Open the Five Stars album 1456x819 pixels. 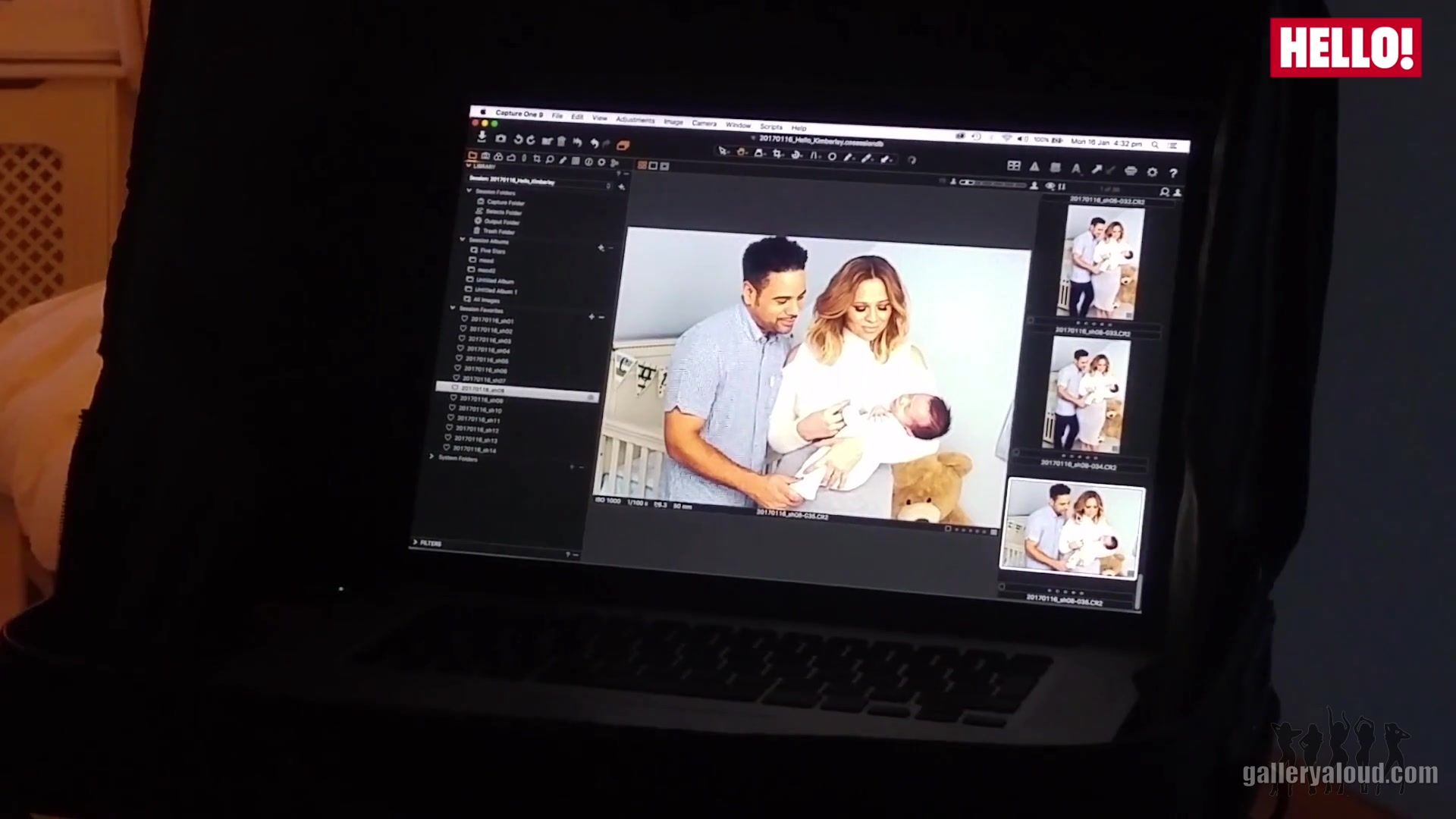coord(488,250)
